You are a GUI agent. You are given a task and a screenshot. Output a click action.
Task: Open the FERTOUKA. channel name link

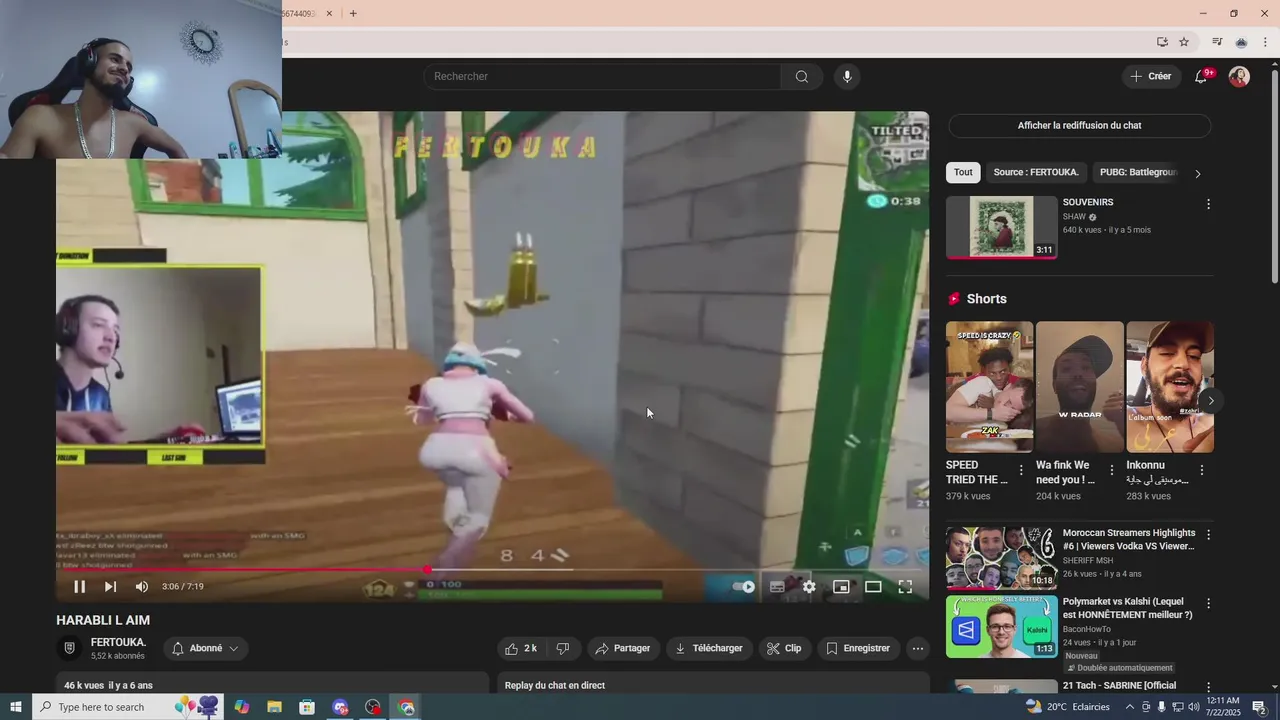pyautogui.click(x=118, y=642)
